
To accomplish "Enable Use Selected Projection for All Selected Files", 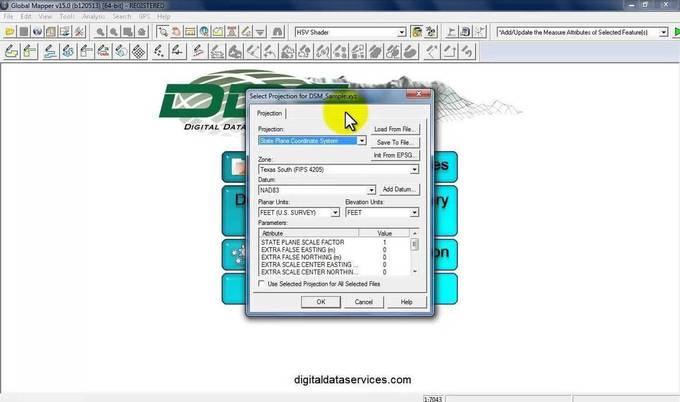I will 262,284.
